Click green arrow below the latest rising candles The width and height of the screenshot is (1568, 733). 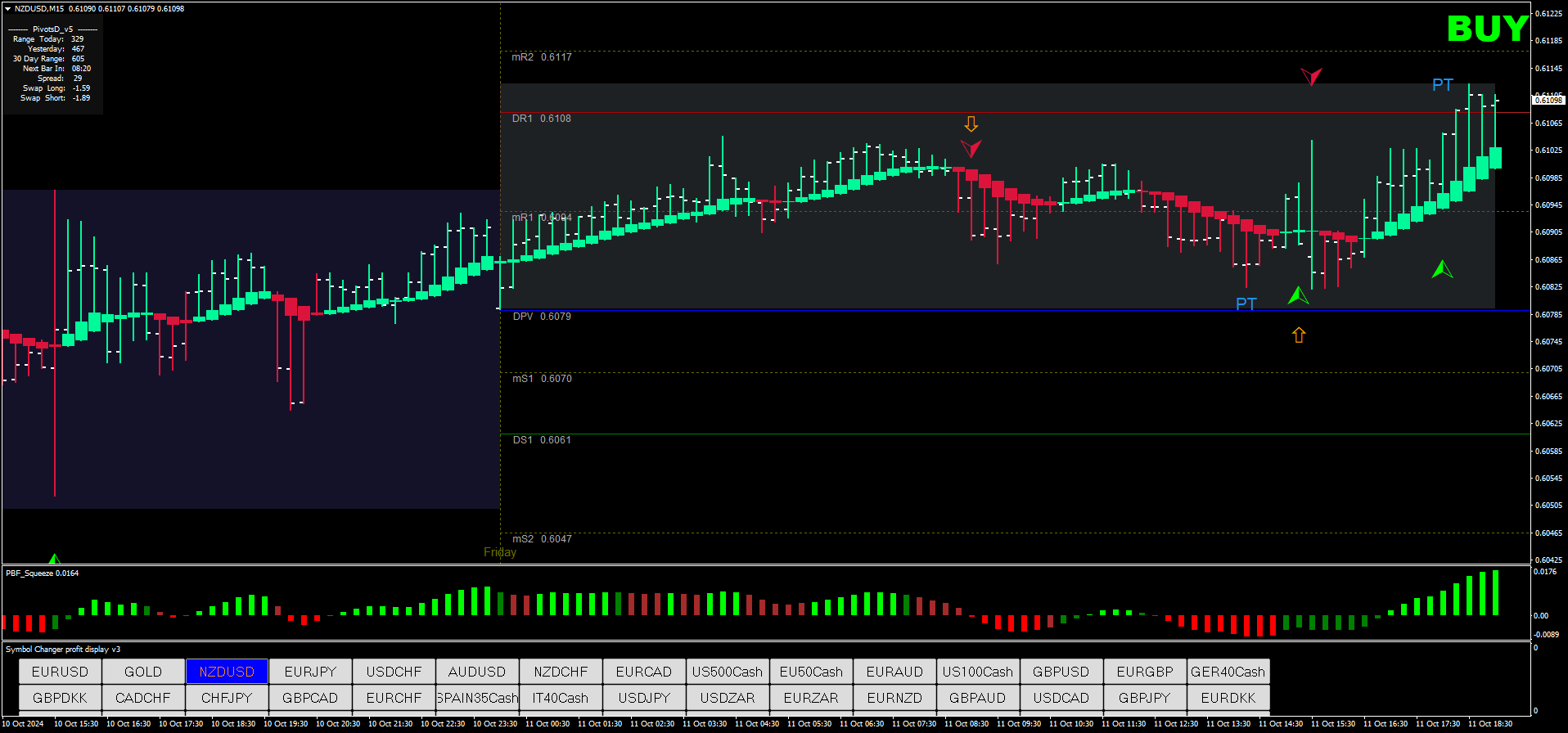tap(1442, 269)
